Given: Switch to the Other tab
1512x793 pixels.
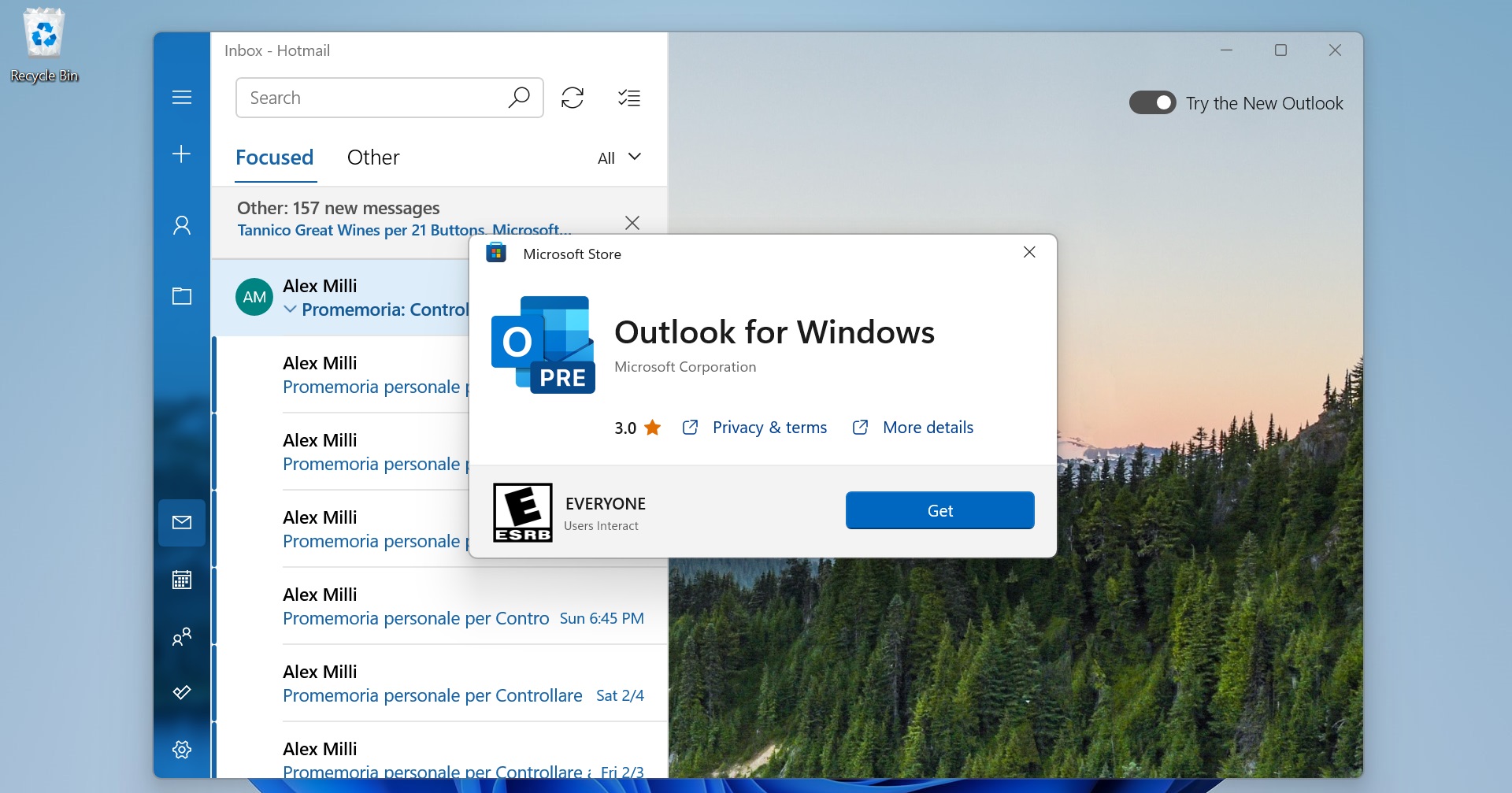Looking at the screenshot, I should point(373,157).
